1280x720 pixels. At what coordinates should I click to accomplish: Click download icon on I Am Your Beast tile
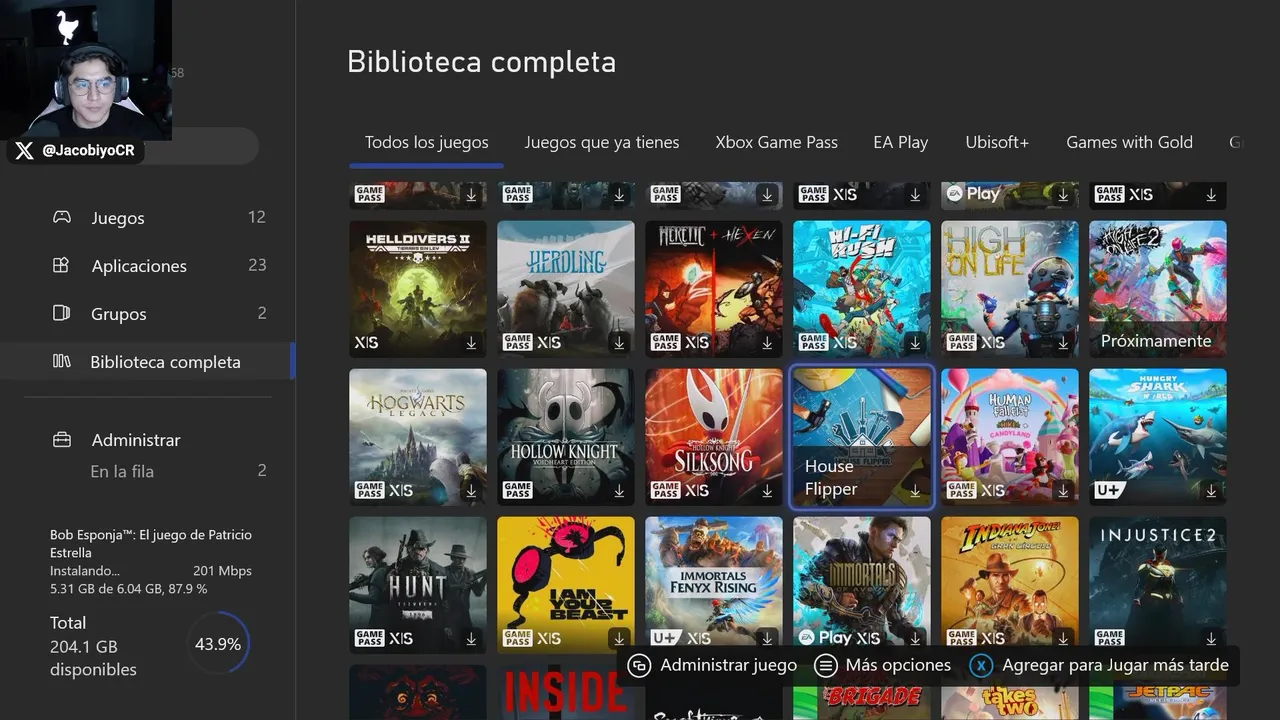[619, 639]
